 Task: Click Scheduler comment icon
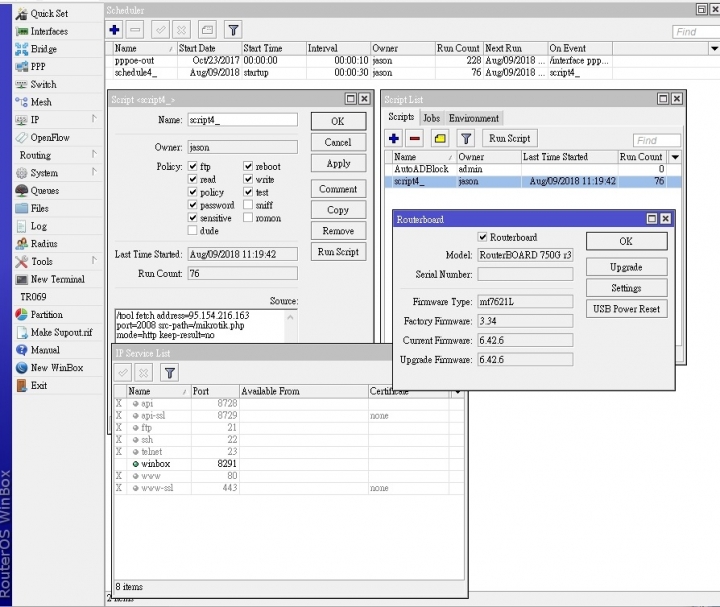coord(208,30)
